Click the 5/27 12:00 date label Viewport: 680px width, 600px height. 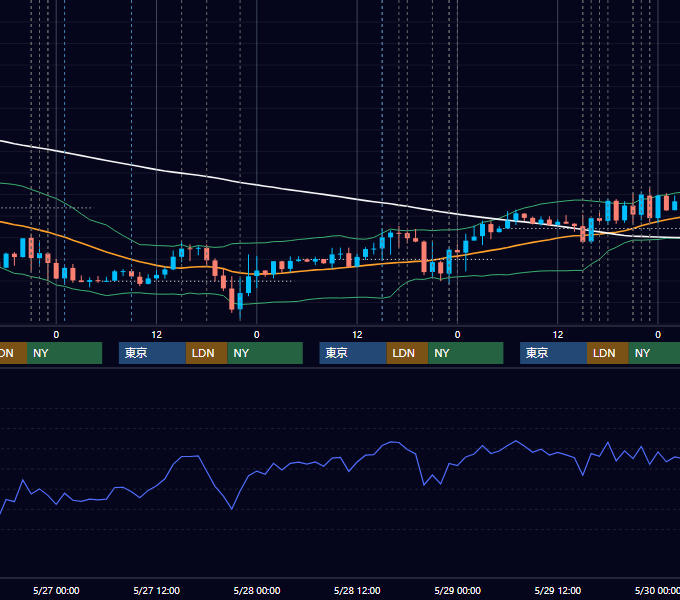[157, 590]
